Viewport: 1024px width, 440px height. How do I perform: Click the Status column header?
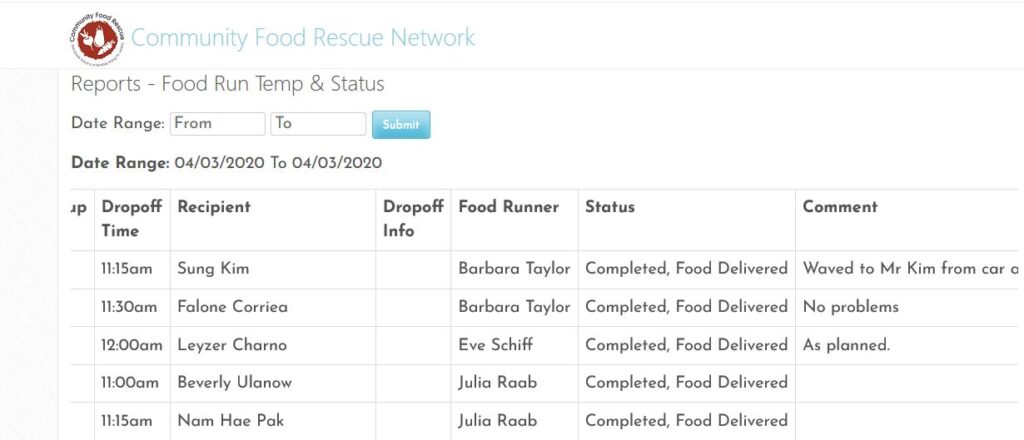pyautogui.click(x=610, y=207)
